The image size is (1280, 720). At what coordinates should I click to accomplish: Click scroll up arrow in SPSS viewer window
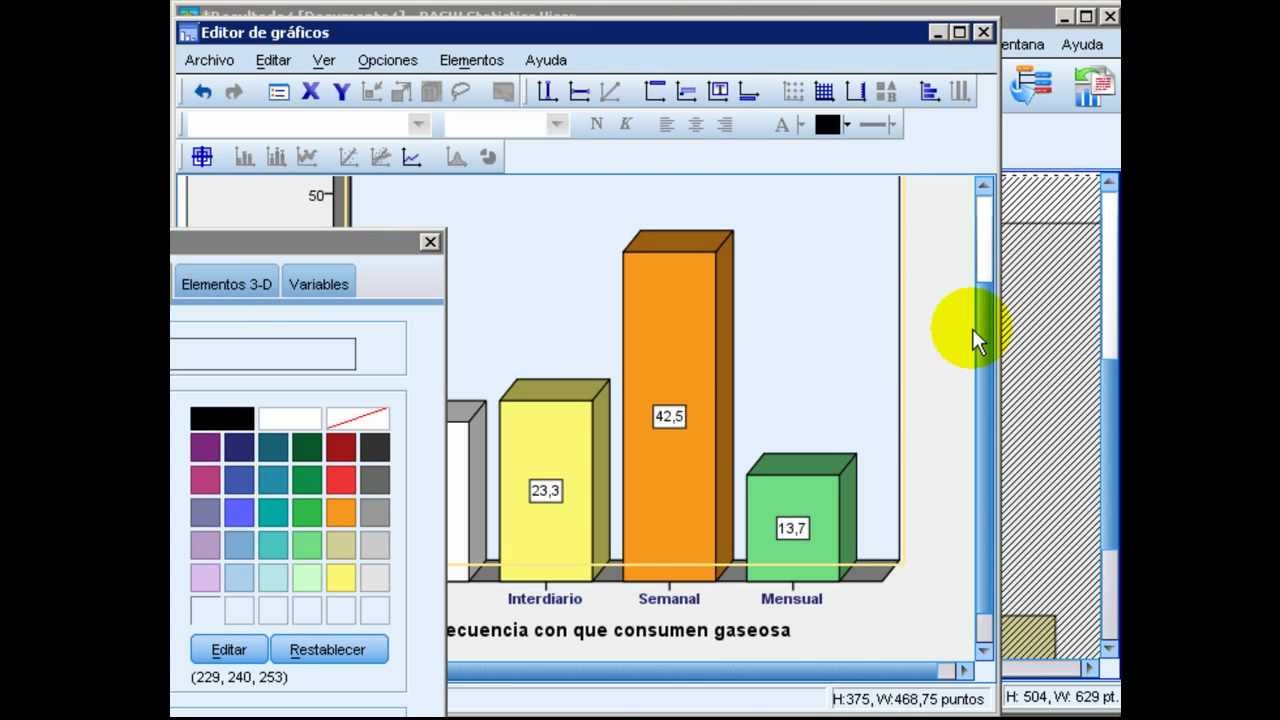pyautogui.click(x=1109, y=182)
